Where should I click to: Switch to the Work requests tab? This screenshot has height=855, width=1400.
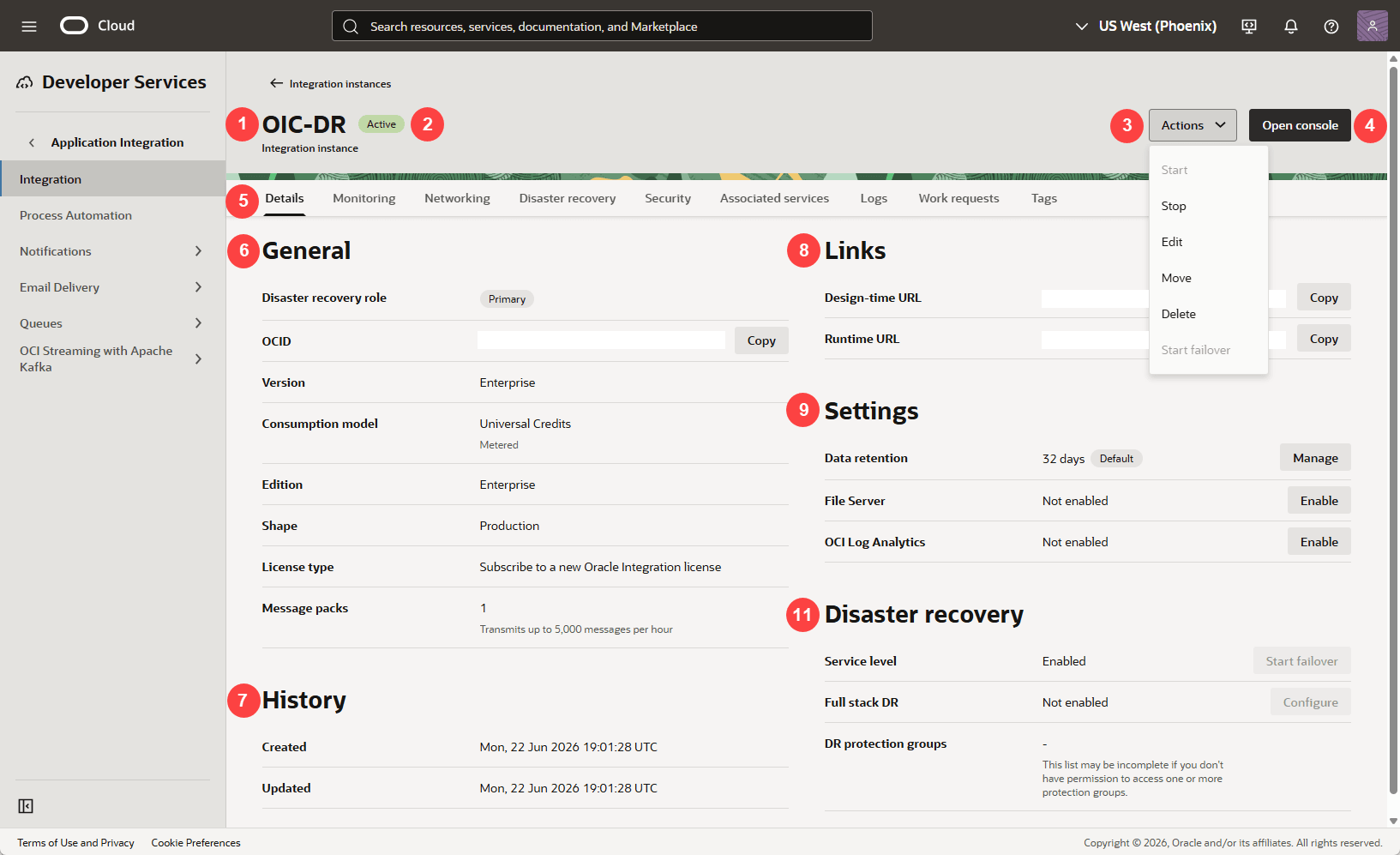coord(958,198)
